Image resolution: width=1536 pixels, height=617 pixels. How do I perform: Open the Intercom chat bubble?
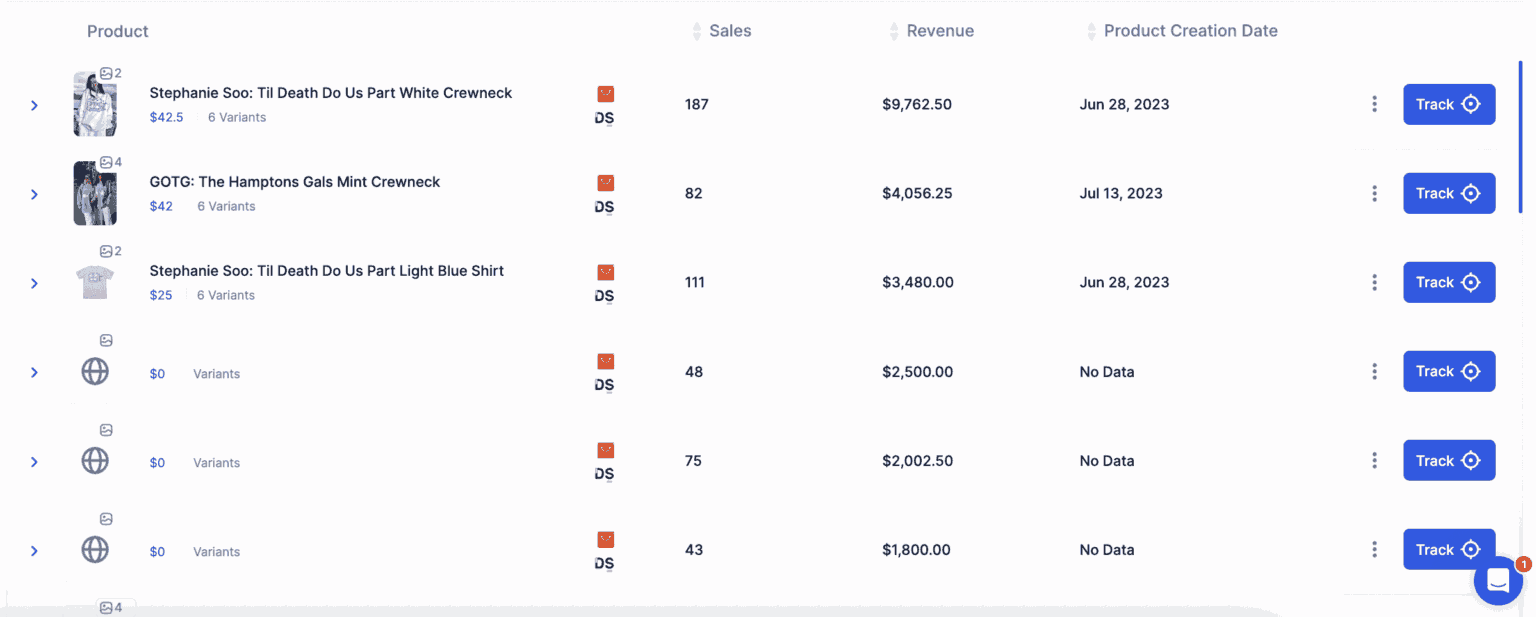coord(1497,580)
